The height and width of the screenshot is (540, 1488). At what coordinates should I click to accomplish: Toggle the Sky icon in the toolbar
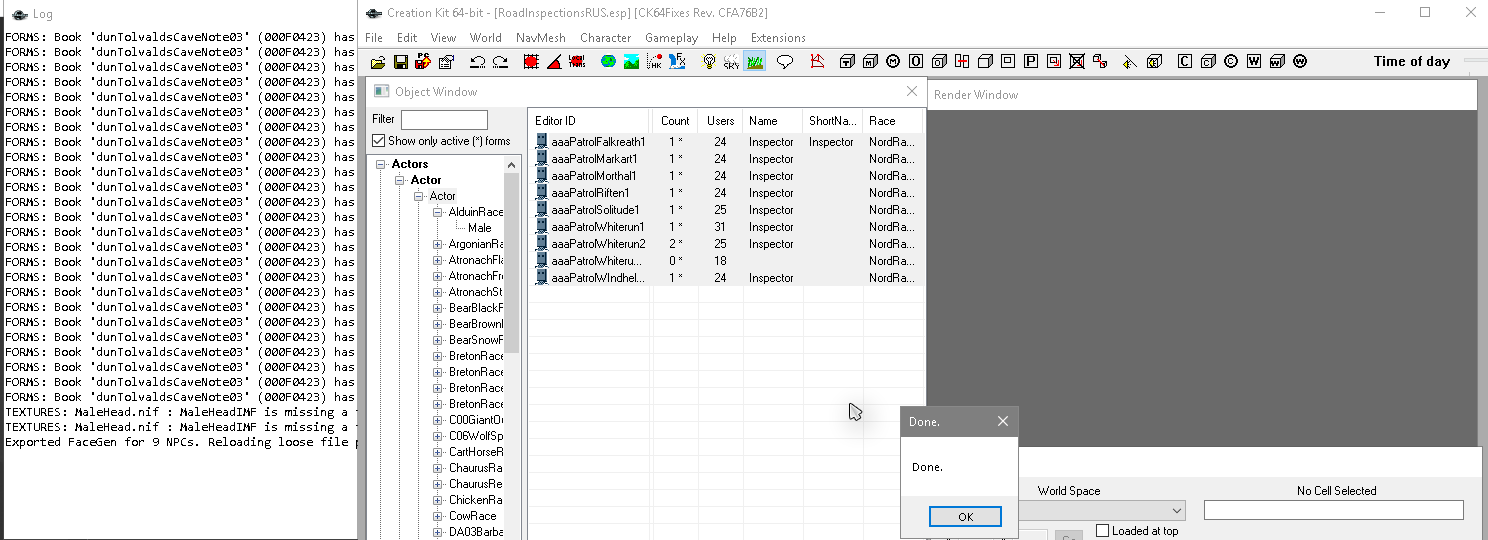pos(732,62)
